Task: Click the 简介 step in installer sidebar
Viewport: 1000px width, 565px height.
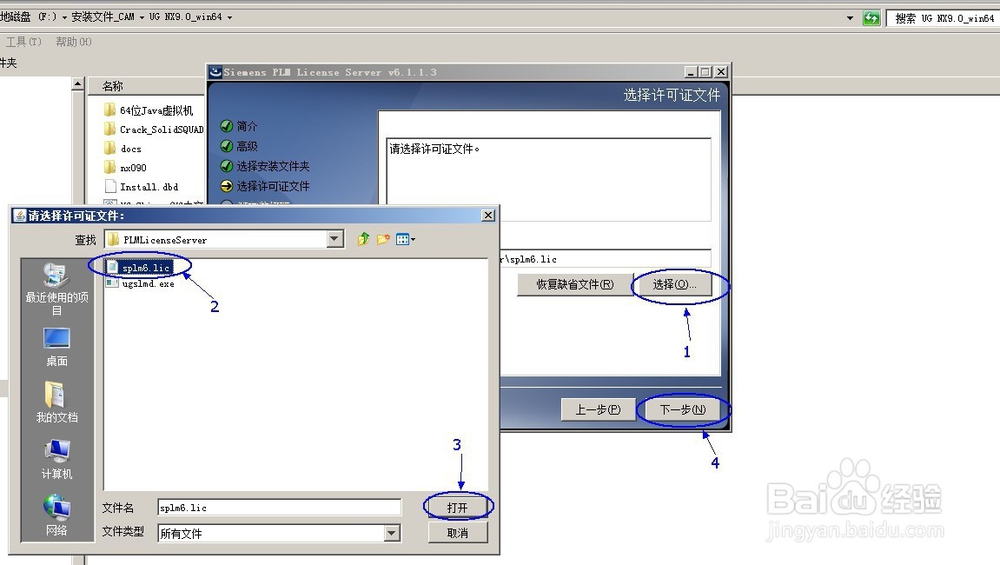Action: 239,126
